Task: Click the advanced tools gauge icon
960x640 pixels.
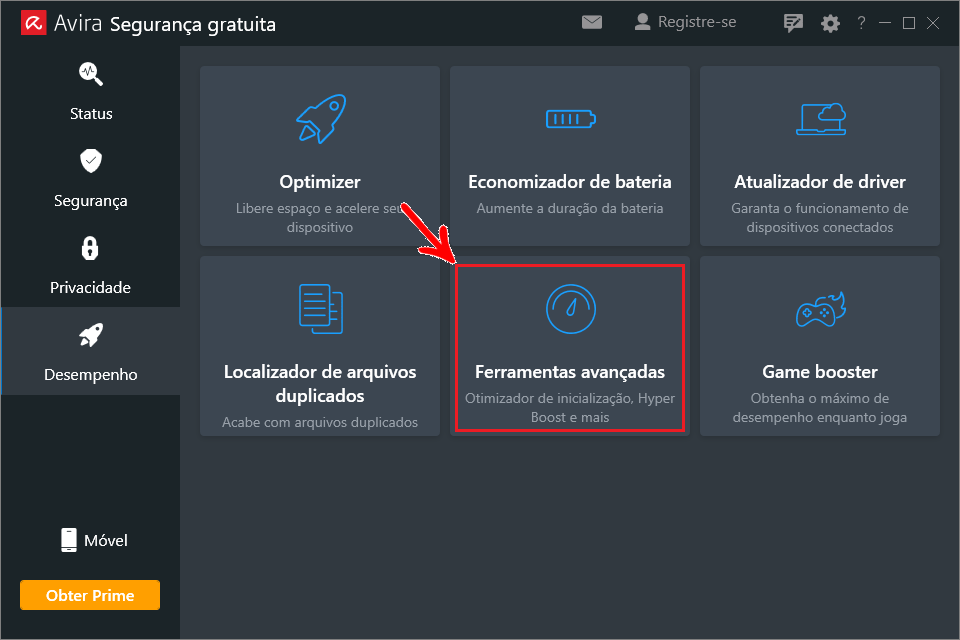Action: click(571, 309)
